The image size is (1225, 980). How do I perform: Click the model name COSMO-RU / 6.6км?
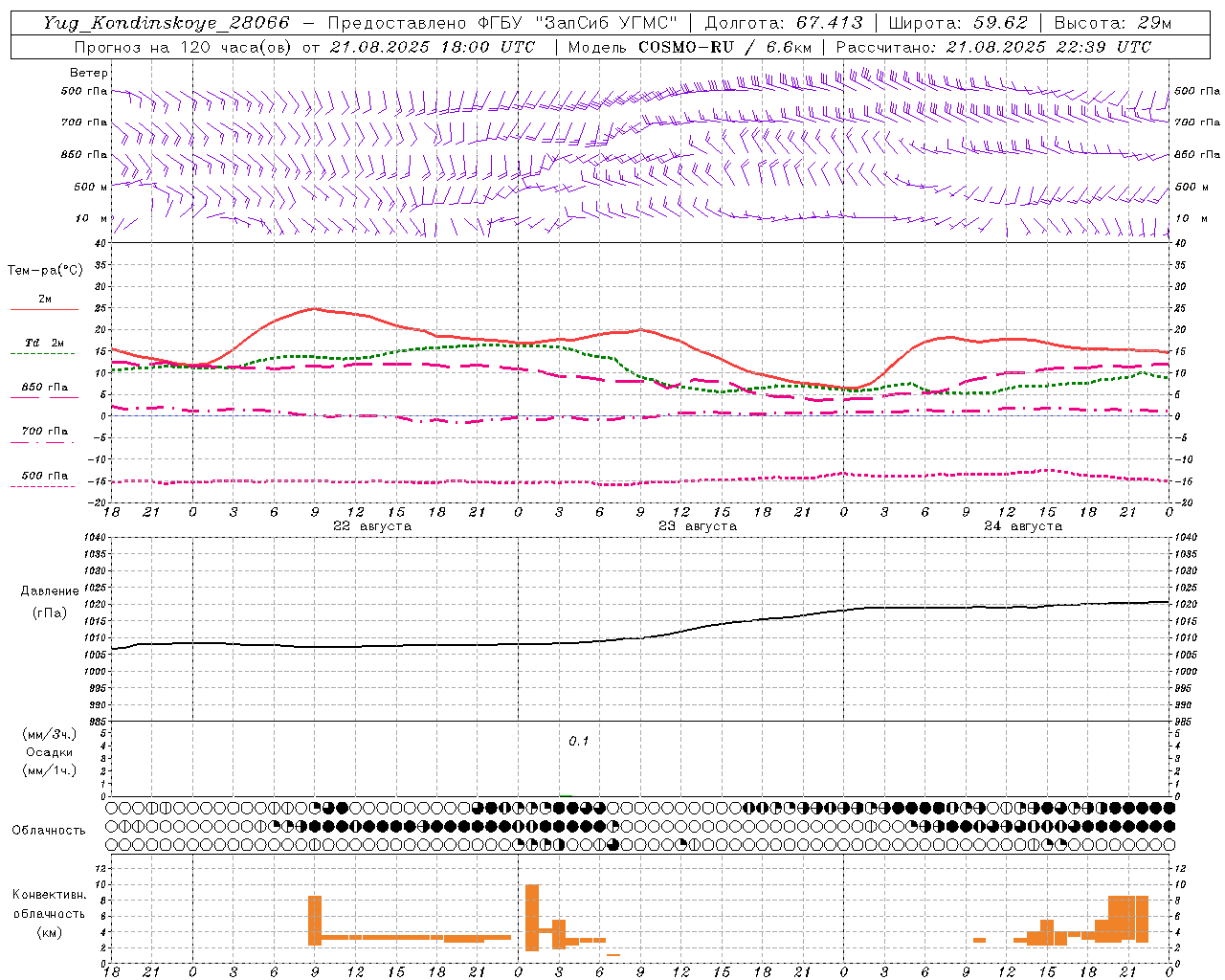(724, 47)
